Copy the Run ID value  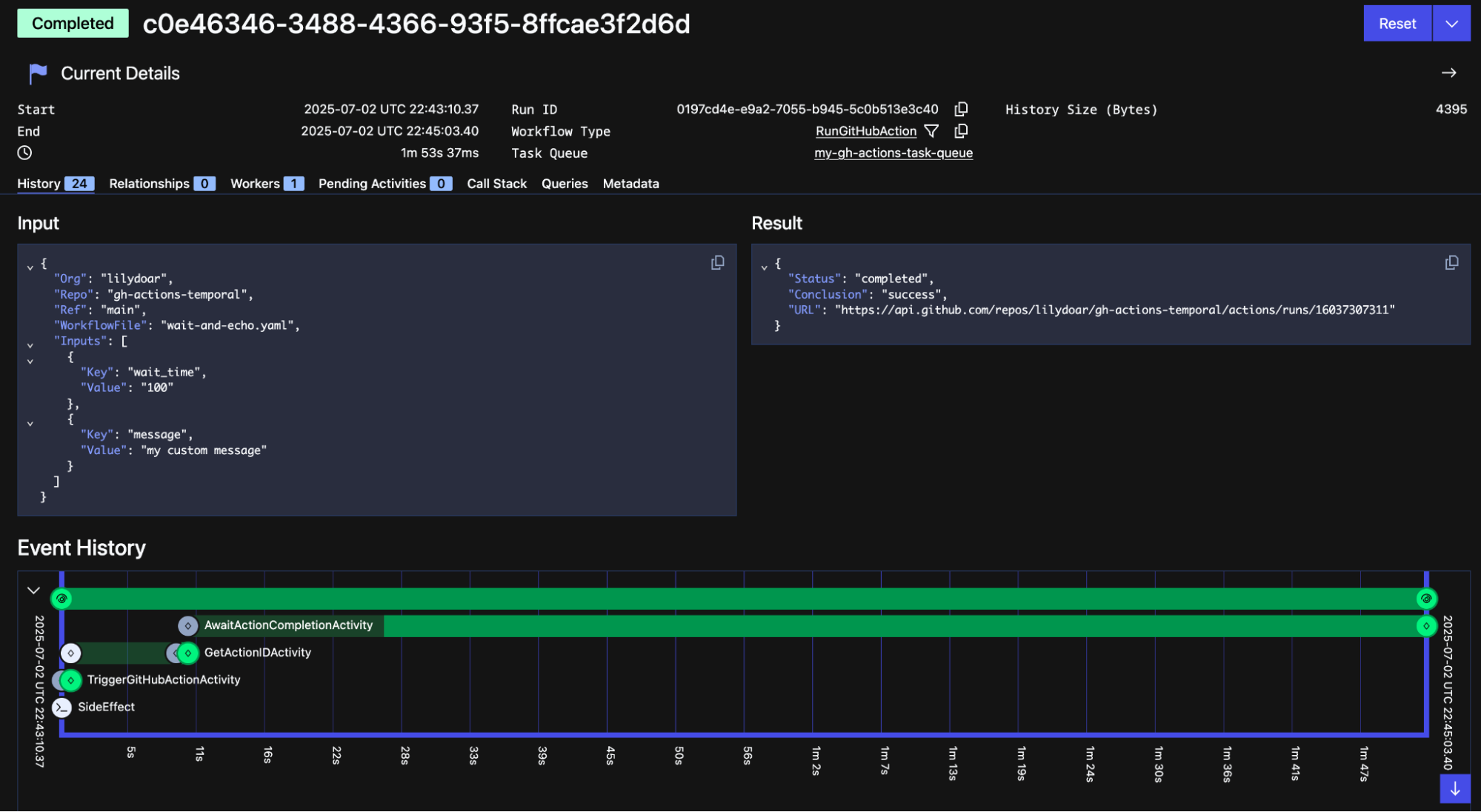pyautogui.click(x=961, y=109)
